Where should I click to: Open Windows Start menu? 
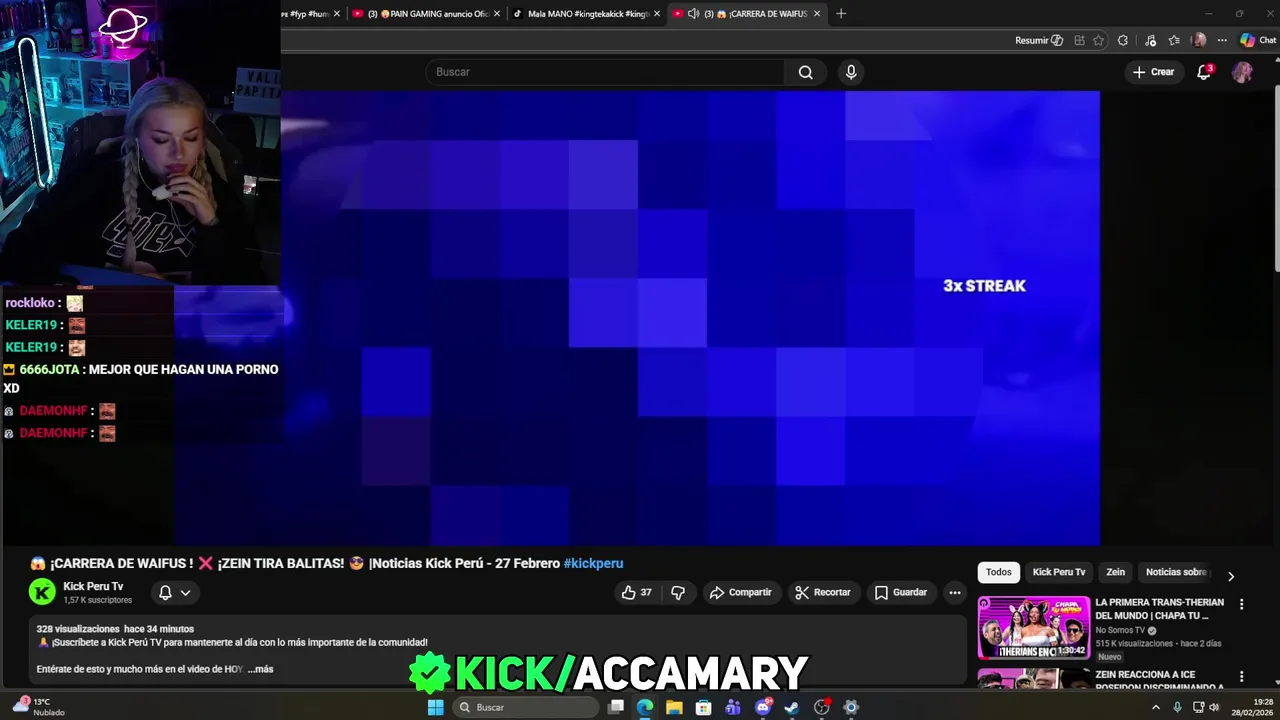click(x=435, y=707)
